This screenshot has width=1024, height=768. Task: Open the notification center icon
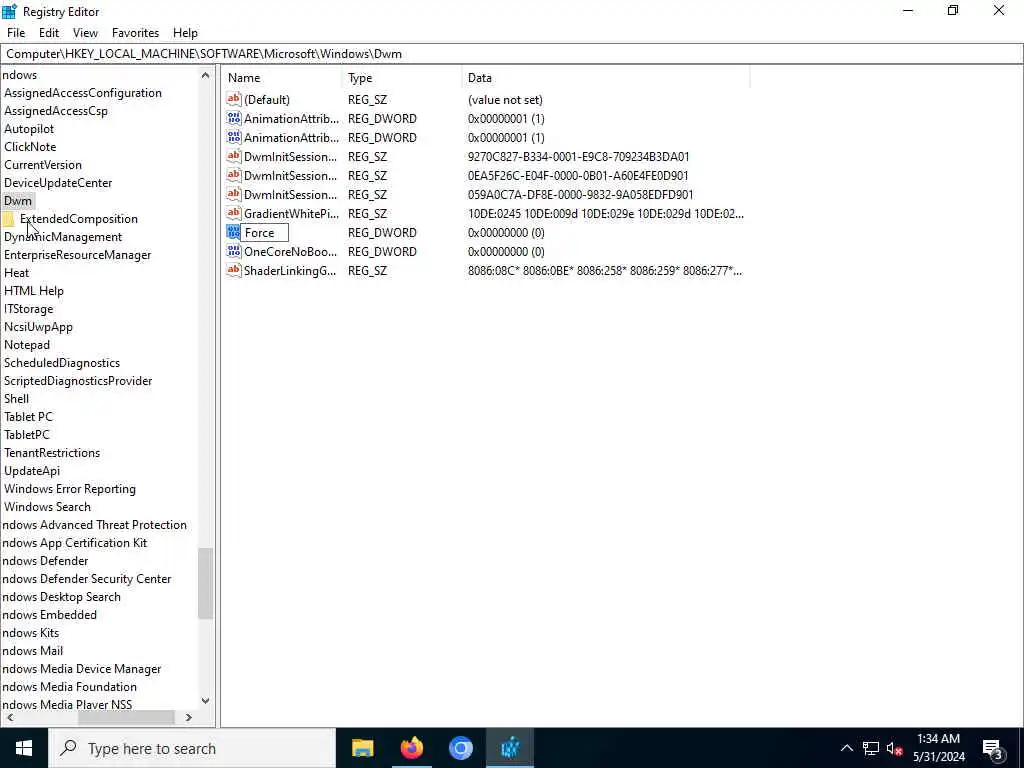992,749
